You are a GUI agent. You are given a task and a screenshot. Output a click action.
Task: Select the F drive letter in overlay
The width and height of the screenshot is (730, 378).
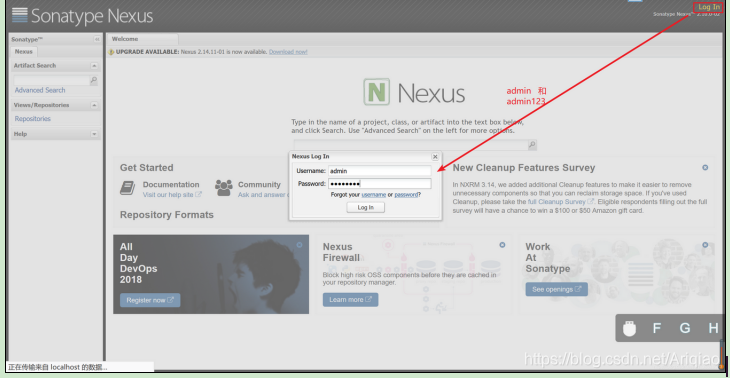656,328
